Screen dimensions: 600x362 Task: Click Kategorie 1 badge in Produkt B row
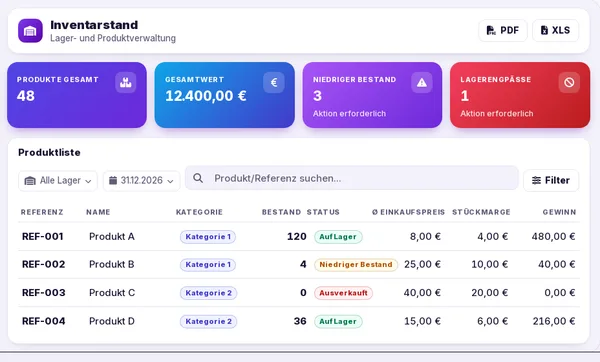(208, 264)
